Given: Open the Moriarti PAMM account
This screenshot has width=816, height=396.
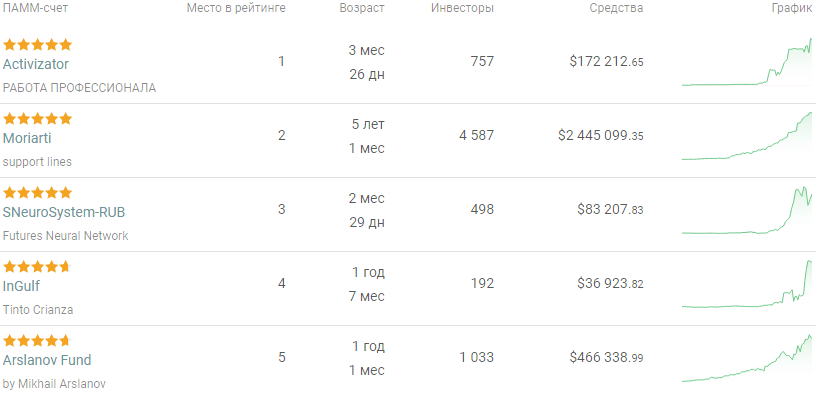Looking at the screenshot, I should click(x=27, y=138).
